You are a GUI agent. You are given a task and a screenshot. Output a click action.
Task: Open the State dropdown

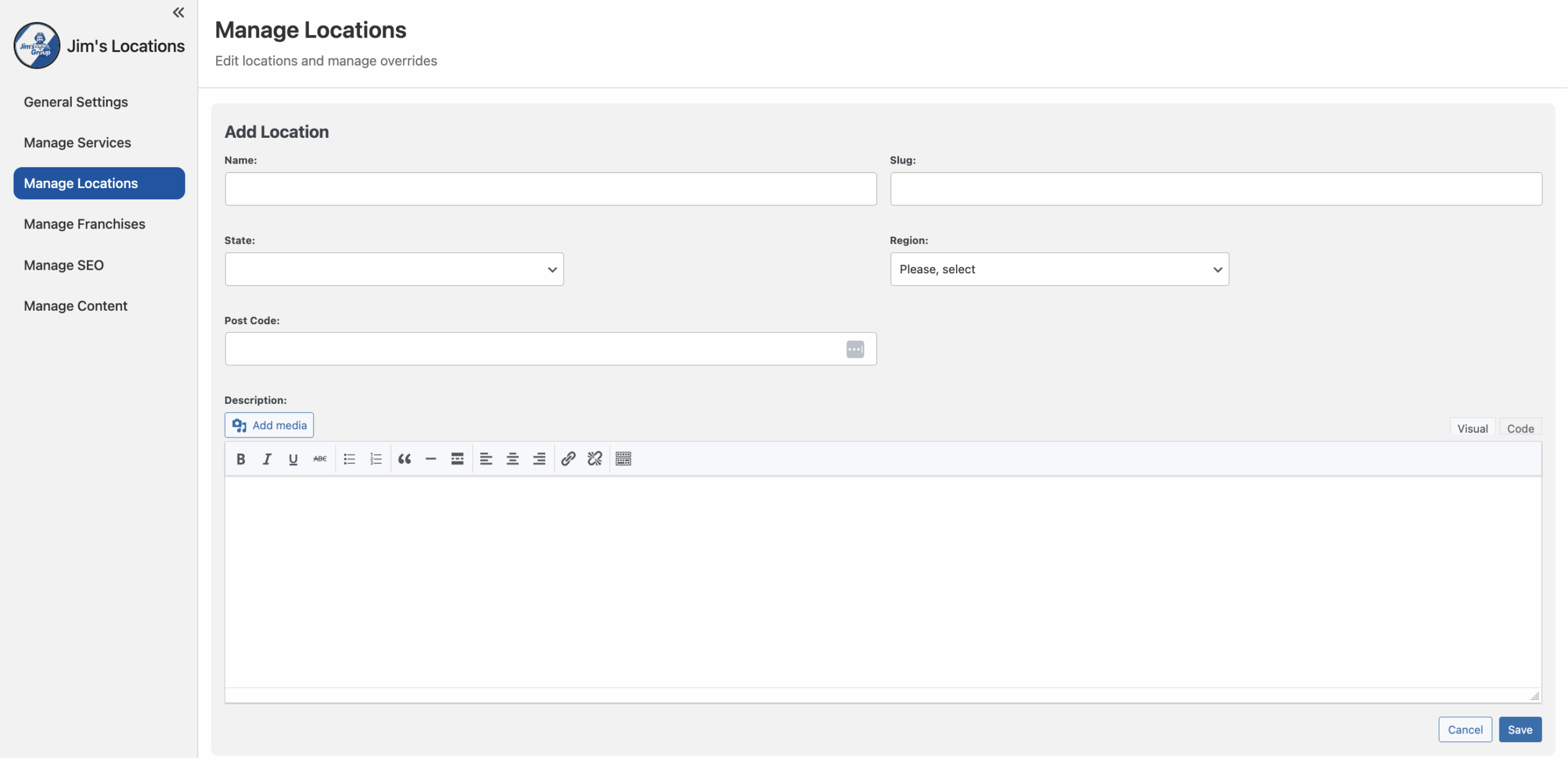point(394,269)
